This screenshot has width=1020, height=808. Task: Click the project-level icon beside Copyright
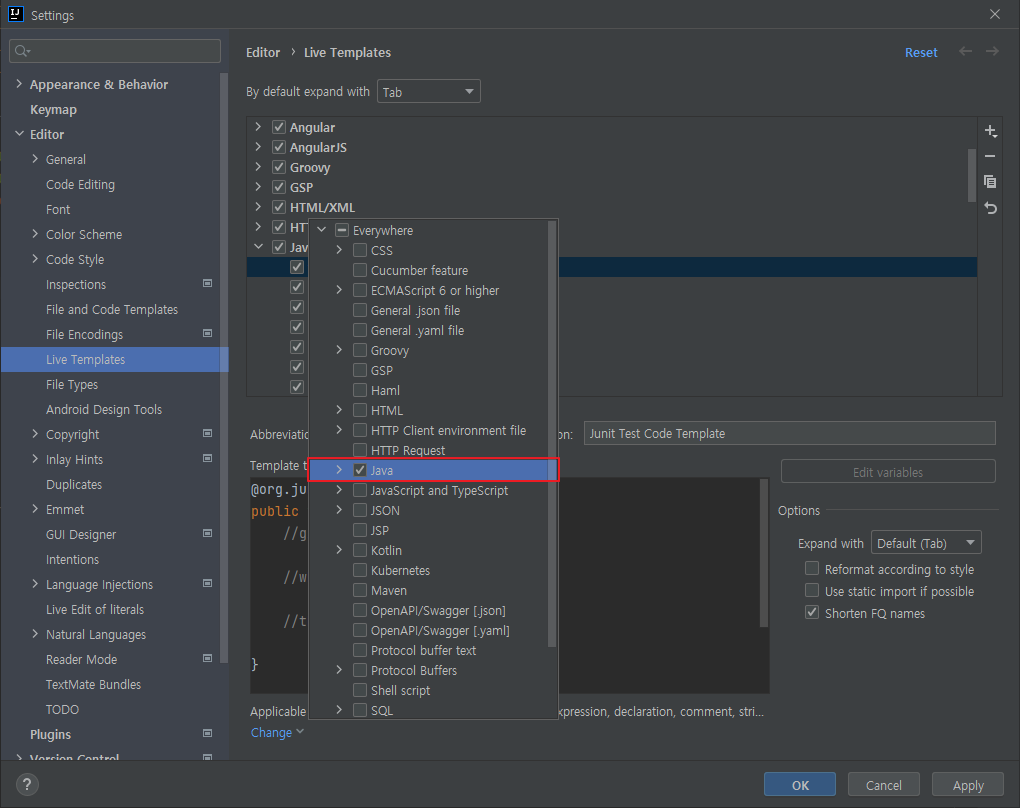(x=208, y=434)
